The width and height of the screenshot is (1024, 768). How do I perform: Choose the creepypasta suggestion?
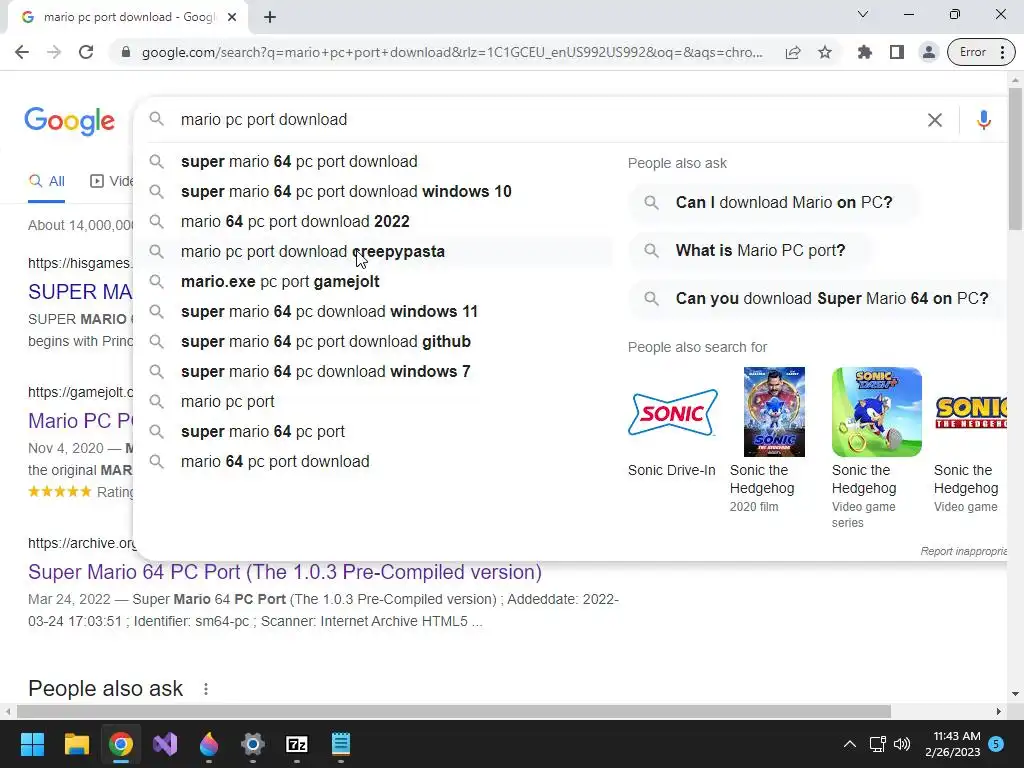click(x=374, y=251)
